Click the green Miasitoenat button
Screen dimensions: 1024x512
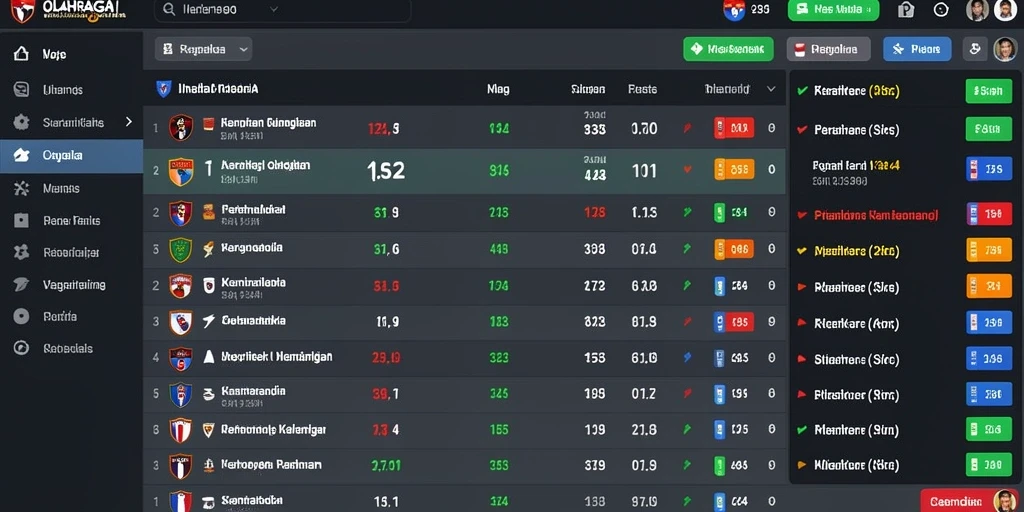pyautogui.click(x=728, y=49)
